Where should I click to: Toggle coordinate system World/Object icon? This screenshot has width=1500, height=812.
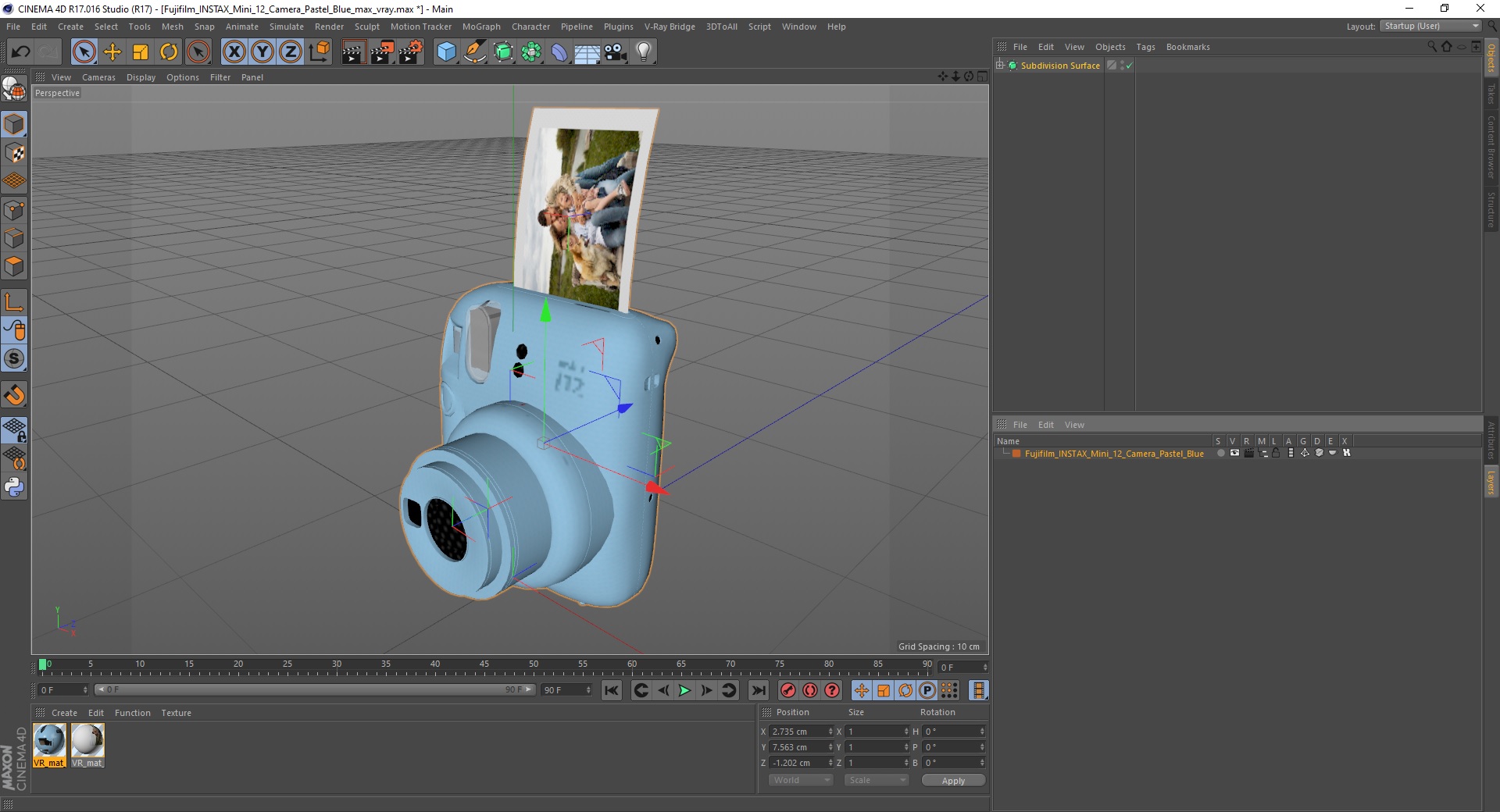pyautogui.click(x=320, y=52)
